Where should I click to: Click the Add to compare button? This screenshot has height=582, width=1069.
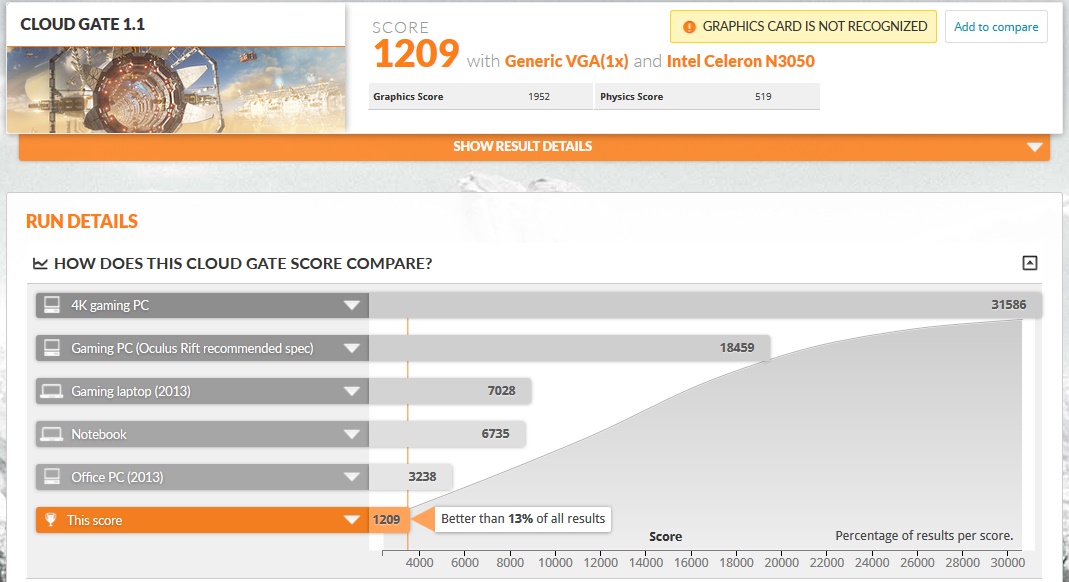pyautogui.click(x=996, y=27)
